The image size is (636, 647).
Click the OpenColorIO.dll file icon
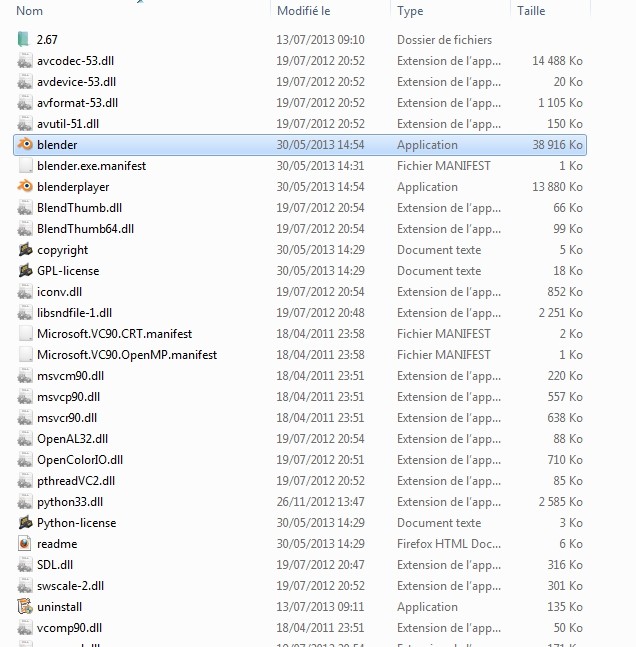coord(25,460)
